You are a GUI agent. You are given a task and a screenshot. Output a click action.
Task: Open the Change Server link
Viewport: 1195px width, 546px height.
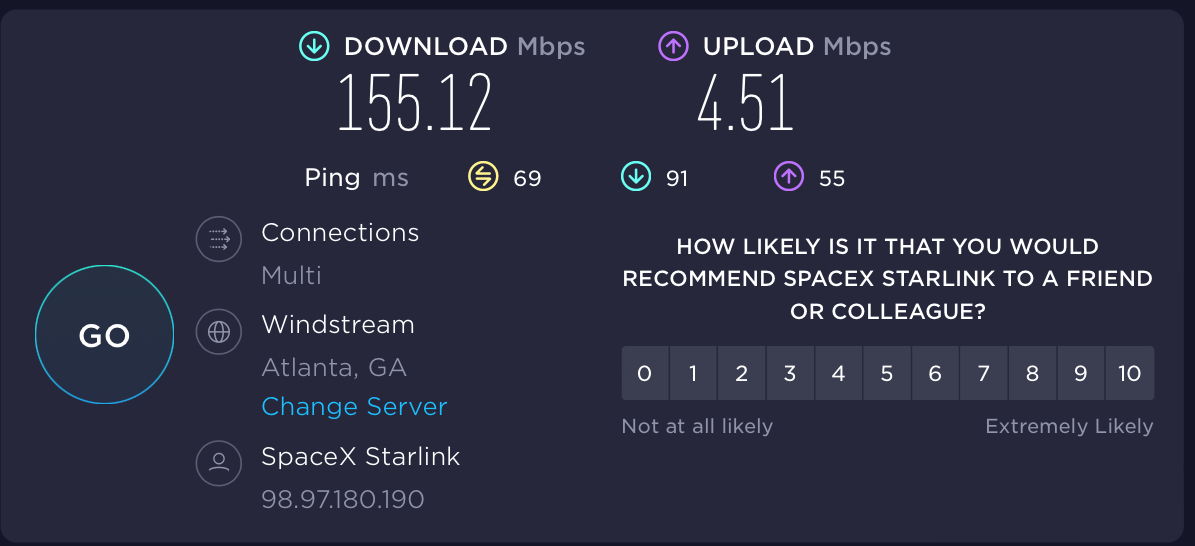pyautogui.click(x=354, y=407)
